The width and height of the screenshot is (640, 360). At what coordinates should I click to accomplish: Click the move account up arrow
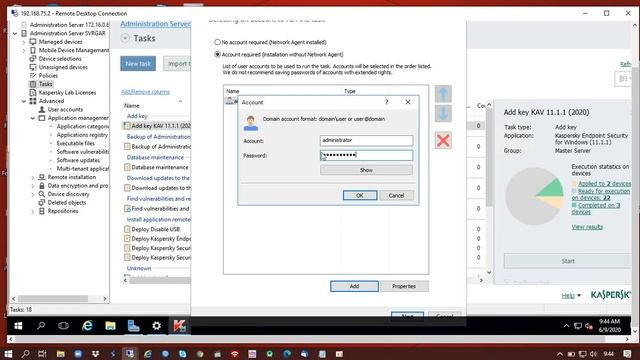(x=443, y=94)
